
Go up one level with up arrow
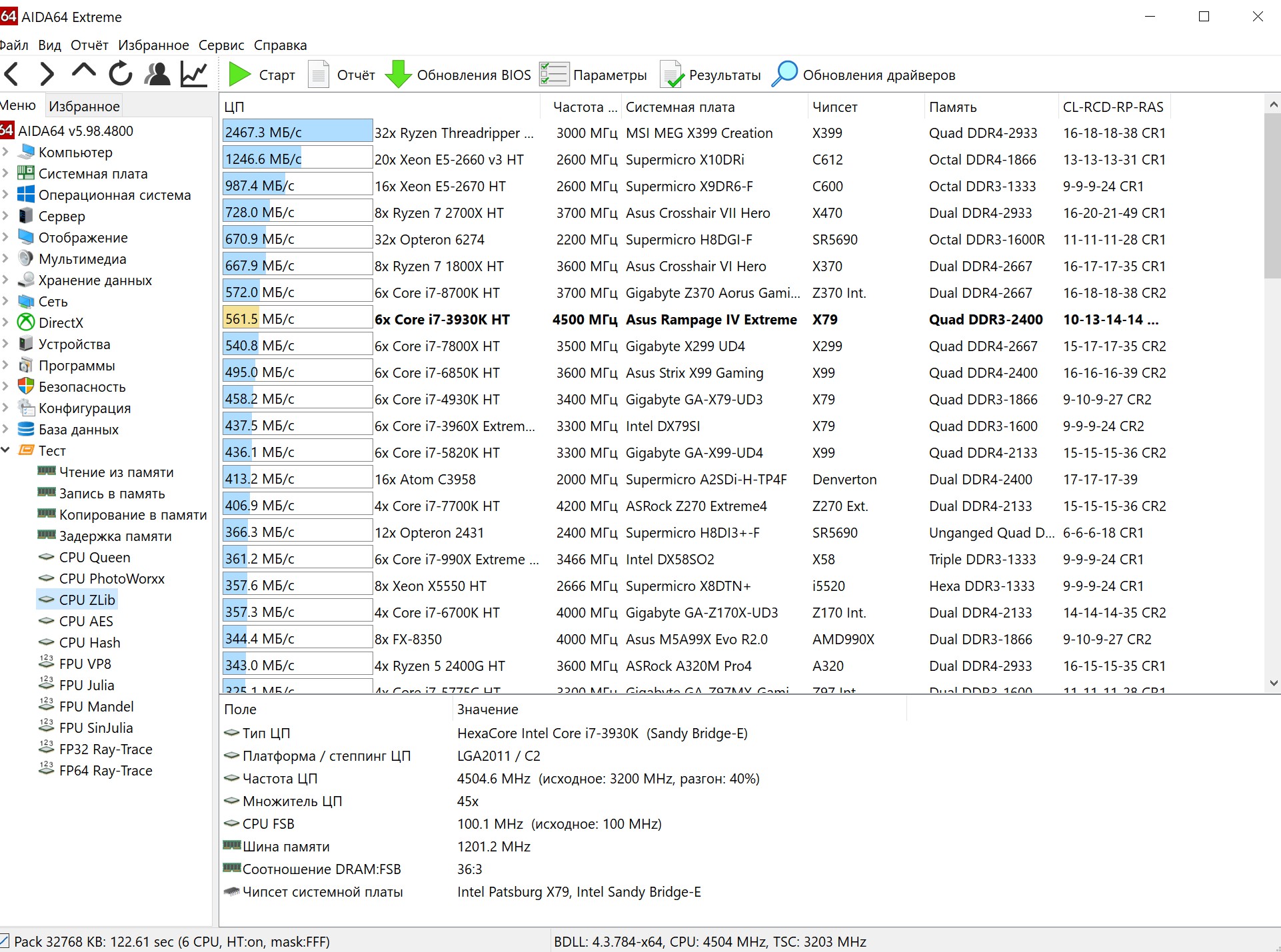83,72
